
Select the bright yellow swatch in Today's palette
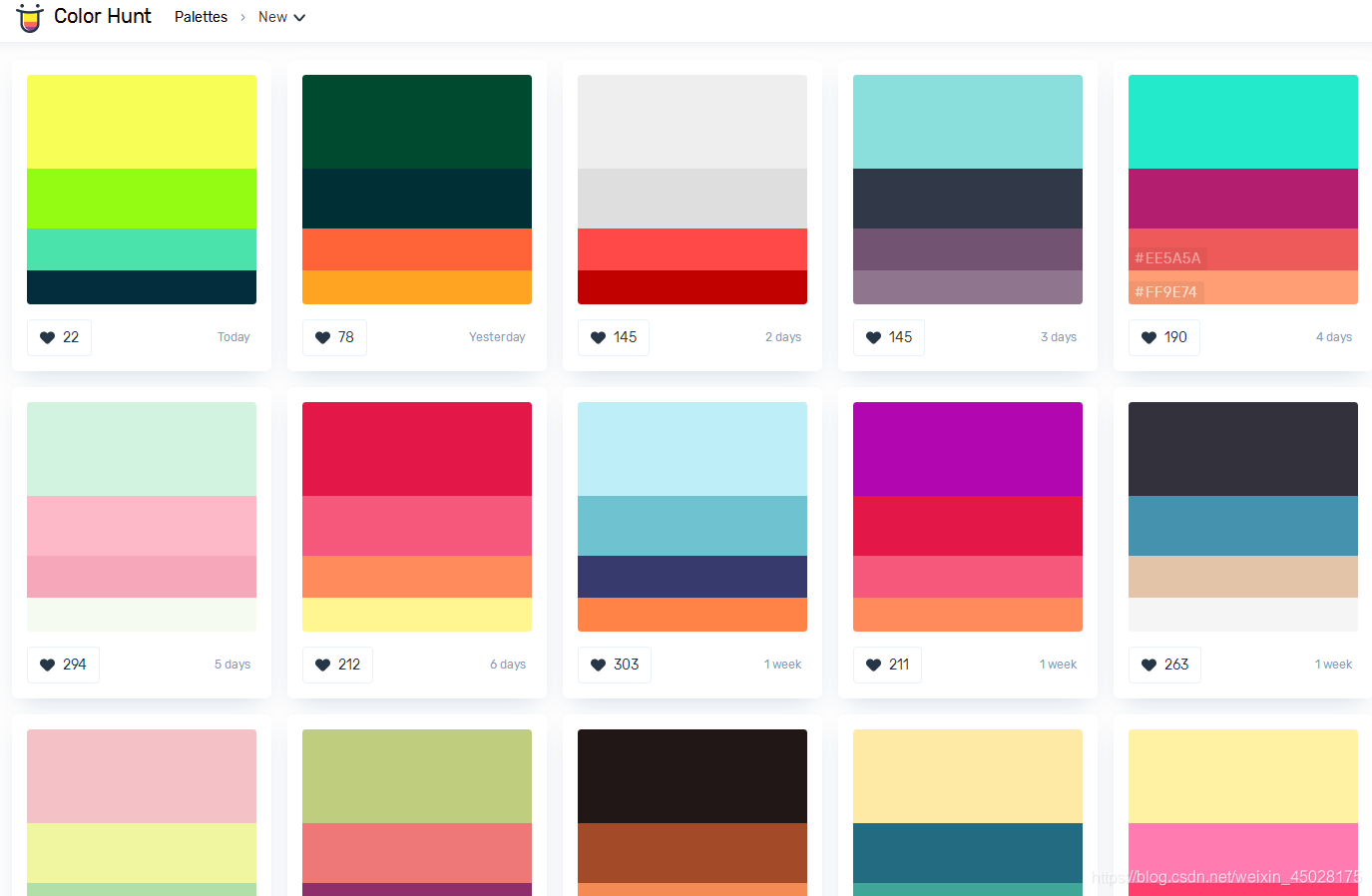click(x=142, y=122)
